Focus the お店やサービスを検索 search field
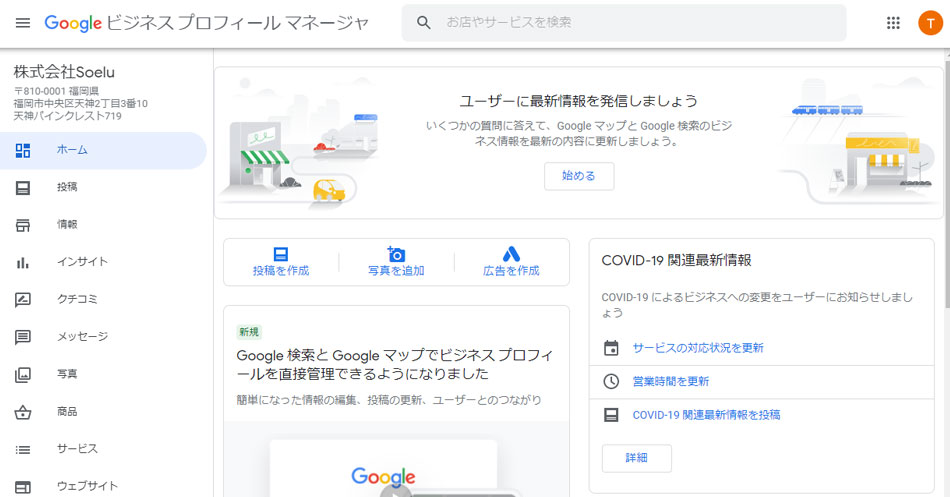 (x=624, y=22)
